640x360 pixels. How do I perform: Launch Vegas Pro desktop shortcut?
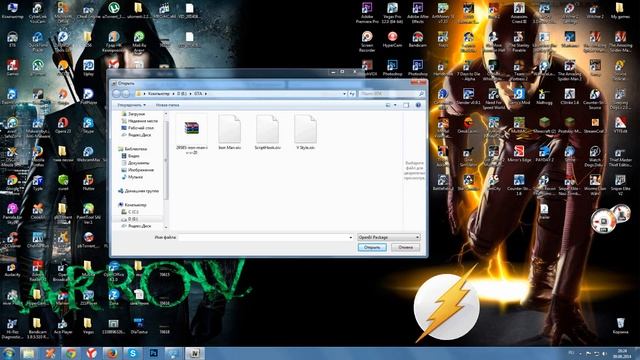point(392,12)
